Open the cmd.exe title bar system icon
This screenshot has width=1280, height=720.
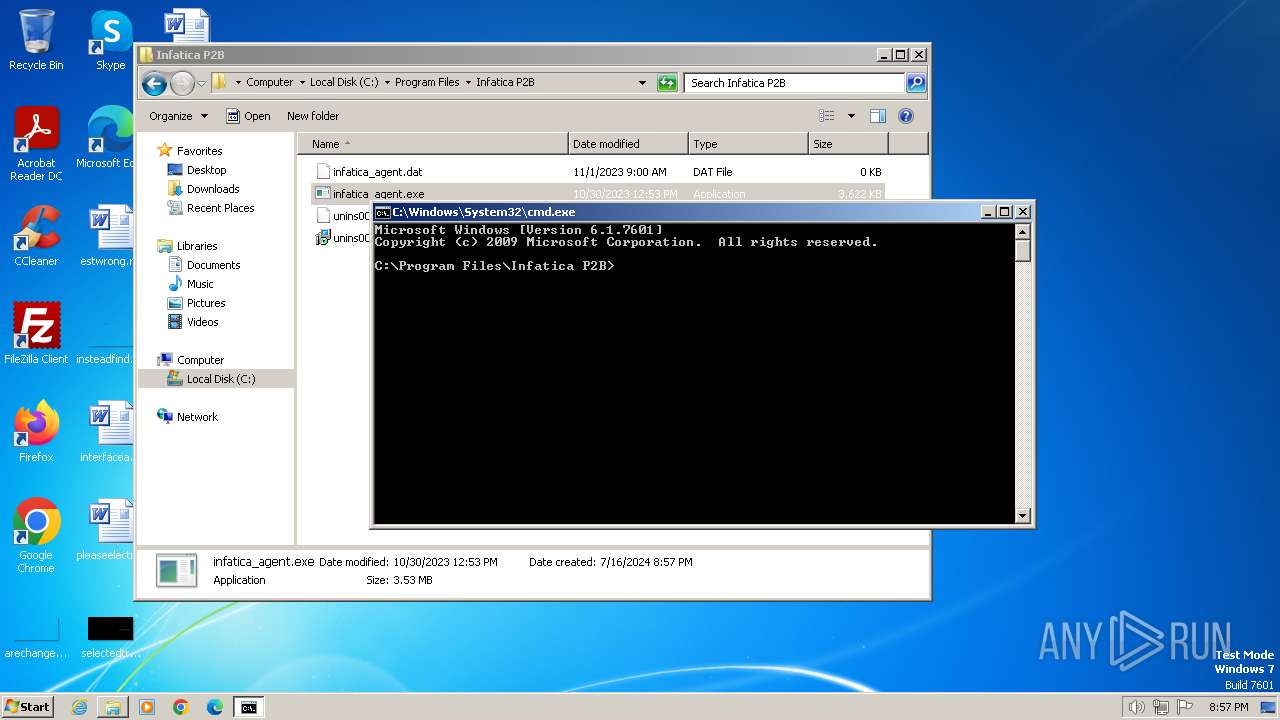click(382, 212)
